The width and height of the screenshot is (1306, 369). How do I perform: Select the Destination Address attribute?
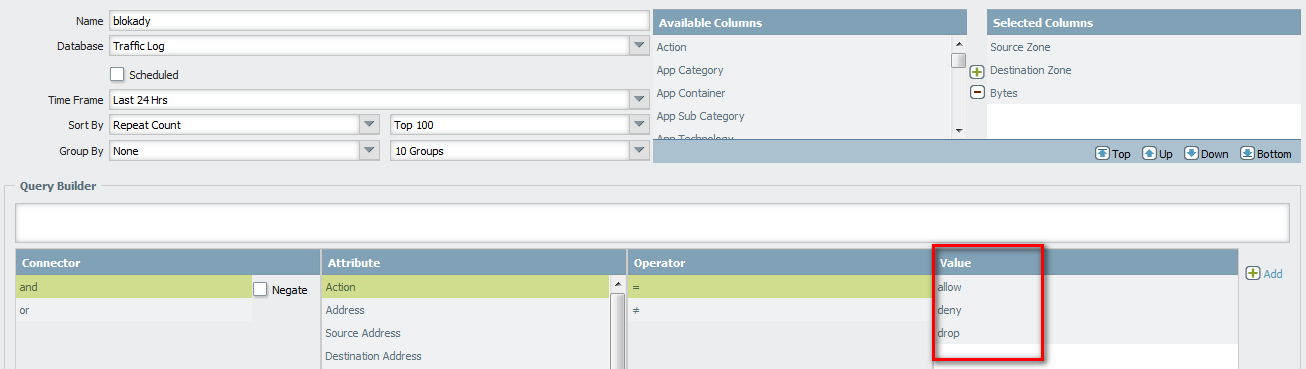465,356
